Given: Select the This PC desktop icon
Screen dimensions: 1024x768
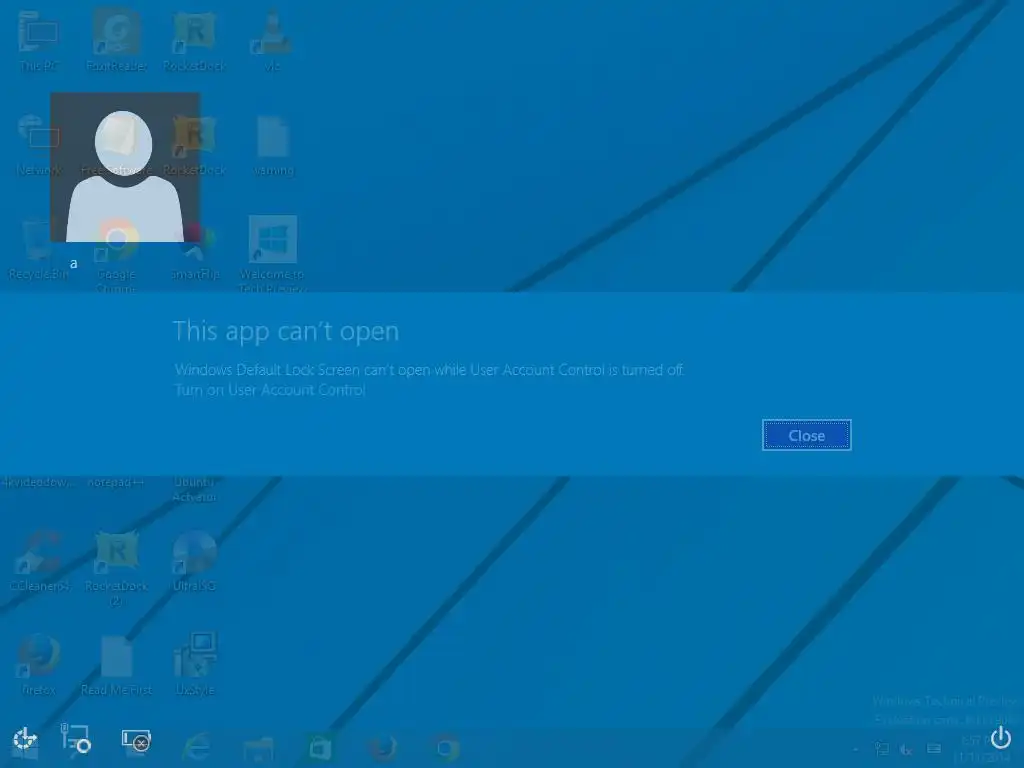Looking at the screenshot, I should point(39,42).
